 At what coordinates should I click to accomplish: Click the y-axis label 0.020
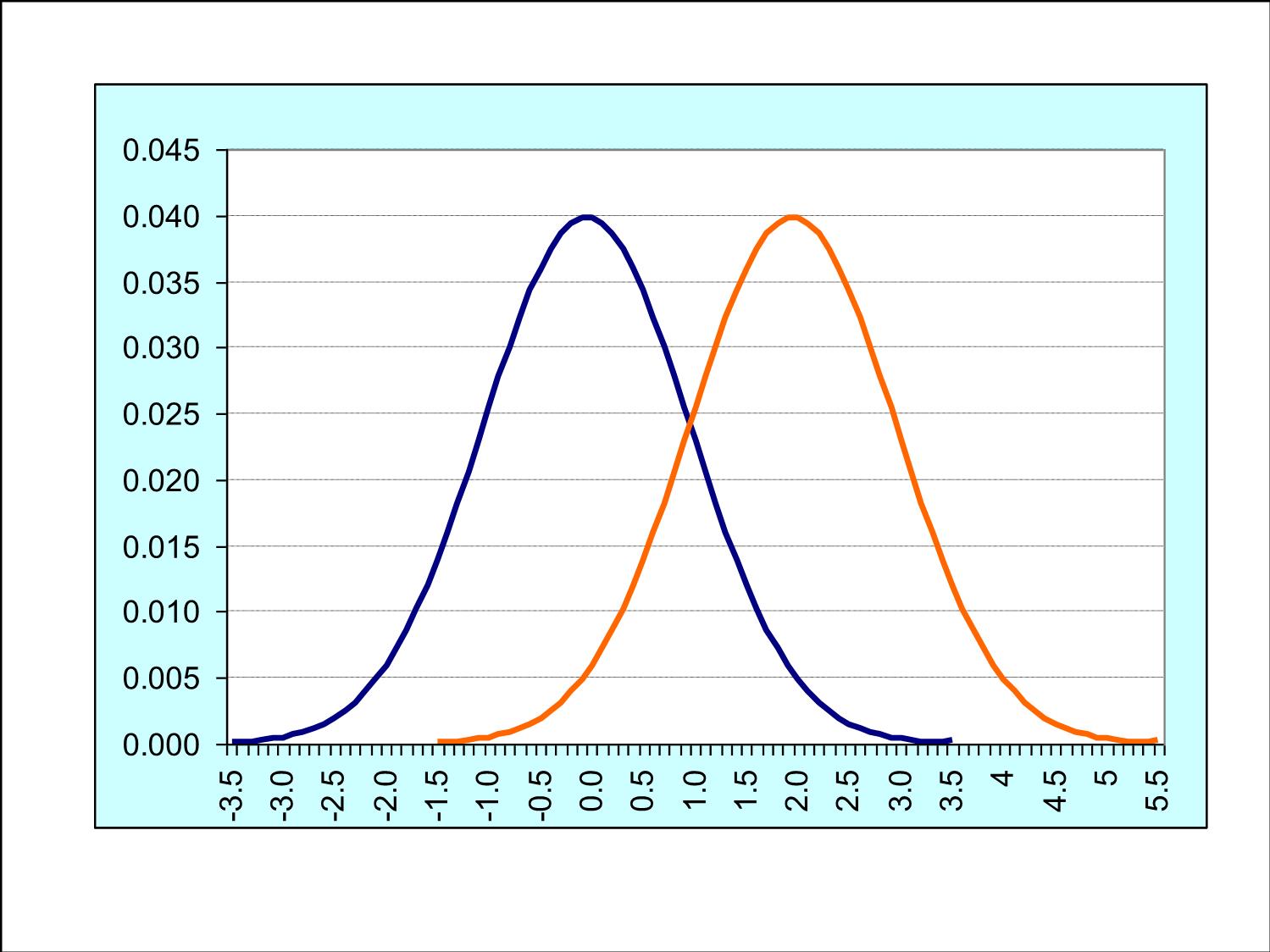point(162,480)
